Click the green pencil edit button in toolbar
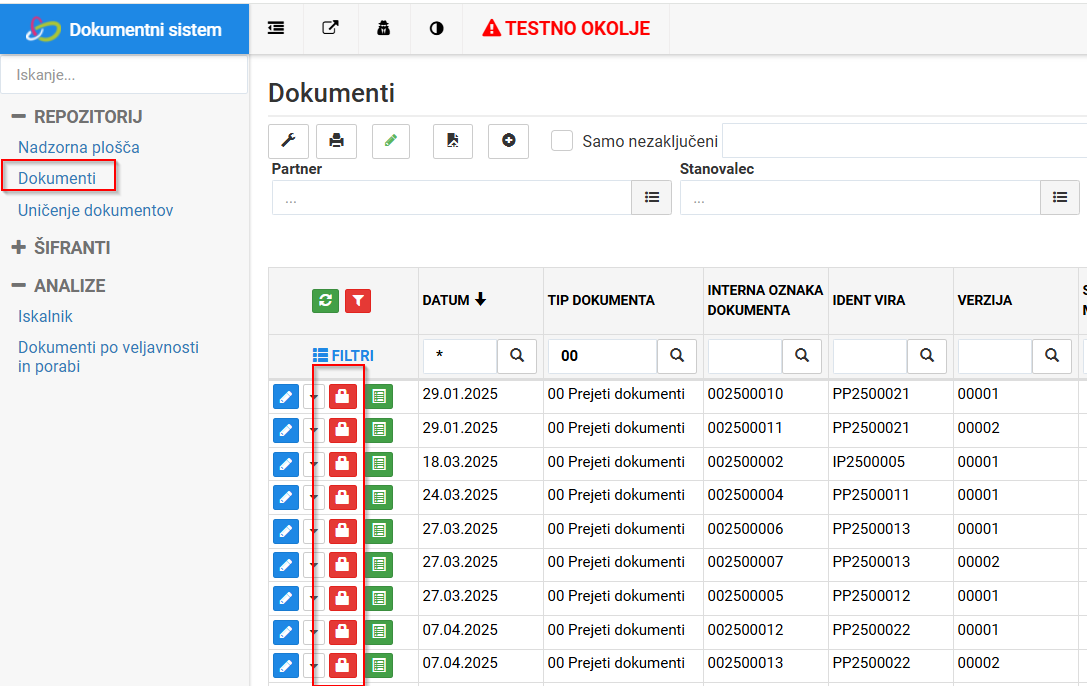This screenshot has width=1087, height=686. (x=391, y=141)
